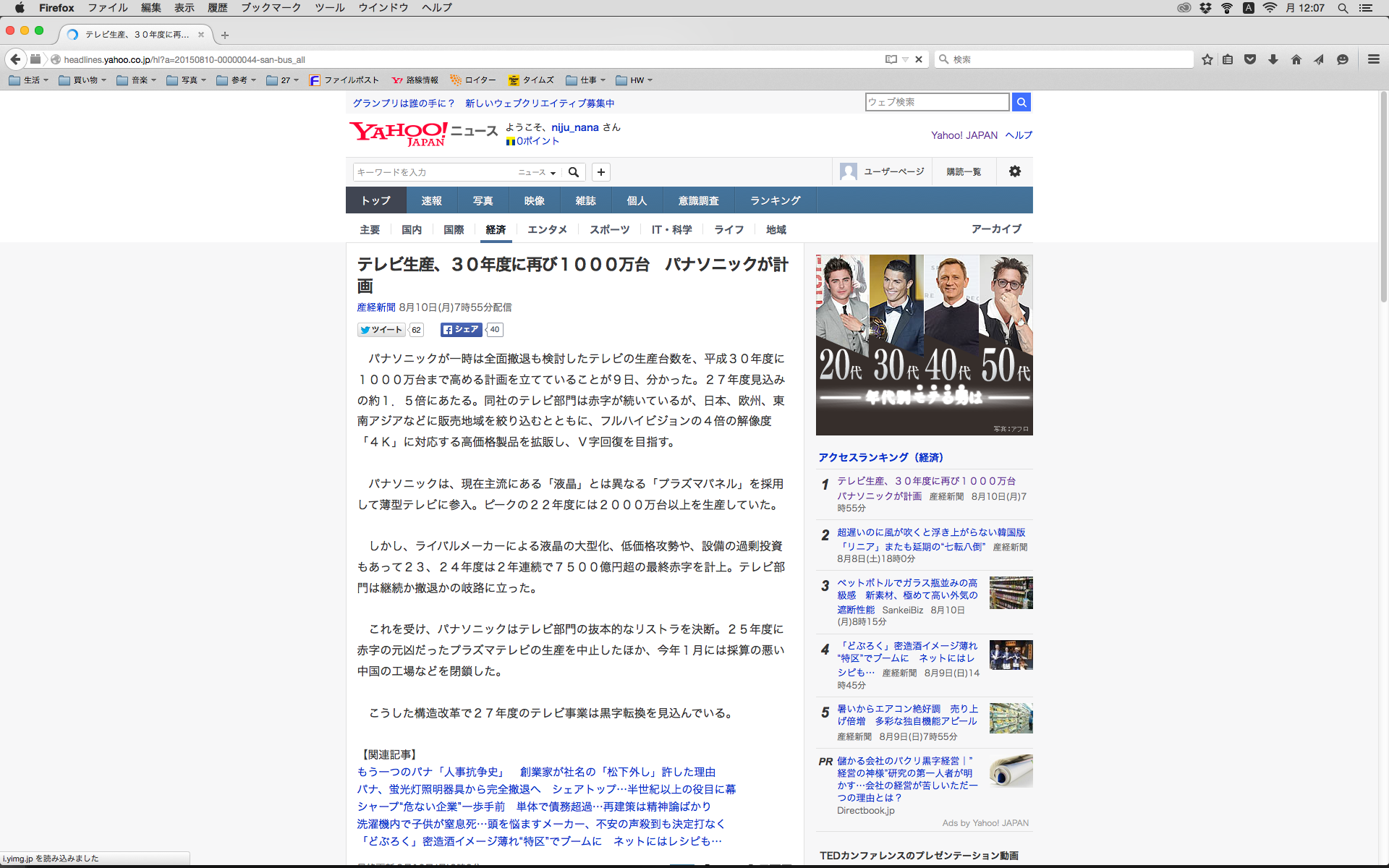1389x868 pixels.
Task: Select the スポーツ category tab
Action: coord(609,229)
